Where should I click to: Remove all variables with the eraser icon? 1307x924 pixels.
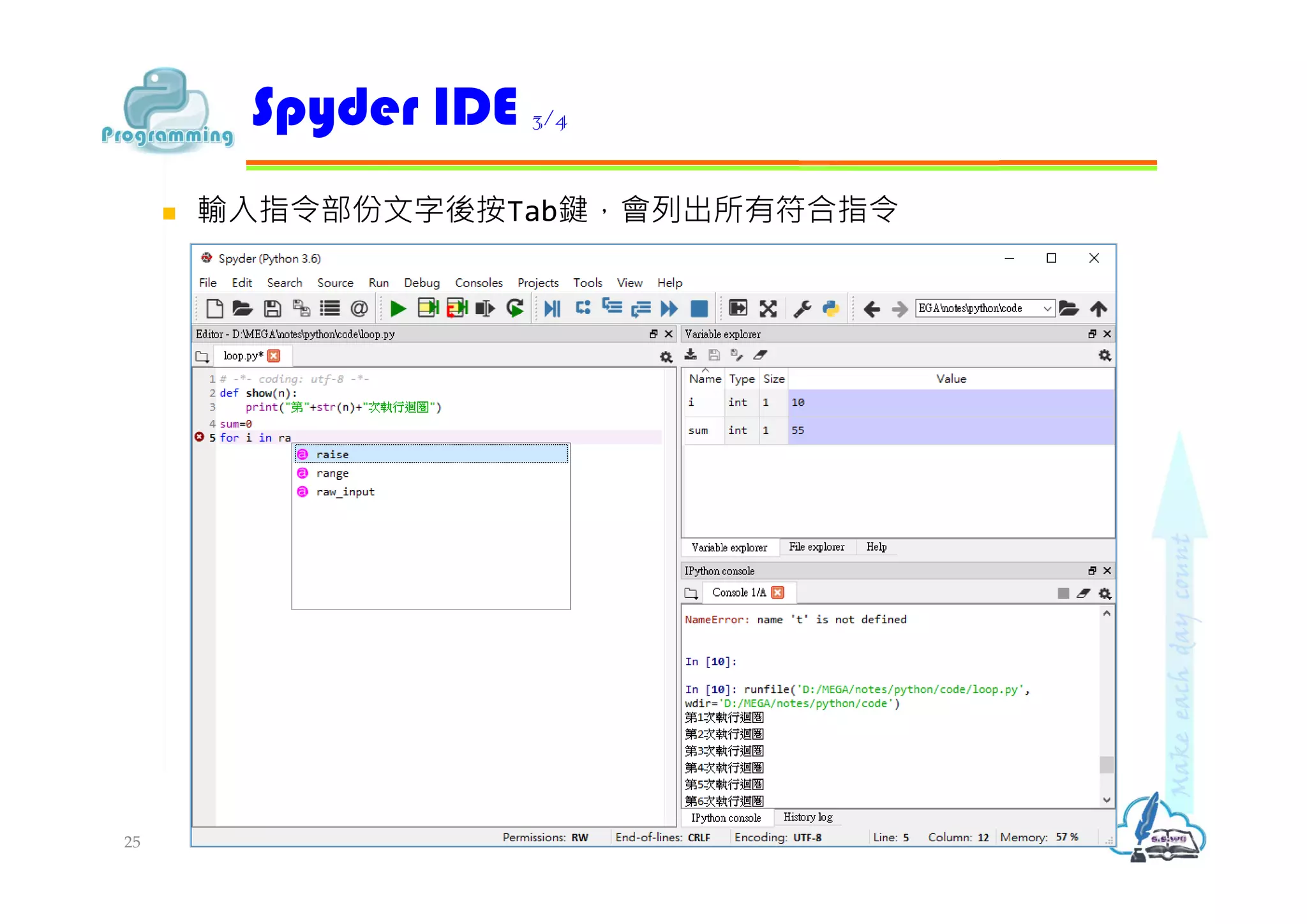(x=761, y=355)
